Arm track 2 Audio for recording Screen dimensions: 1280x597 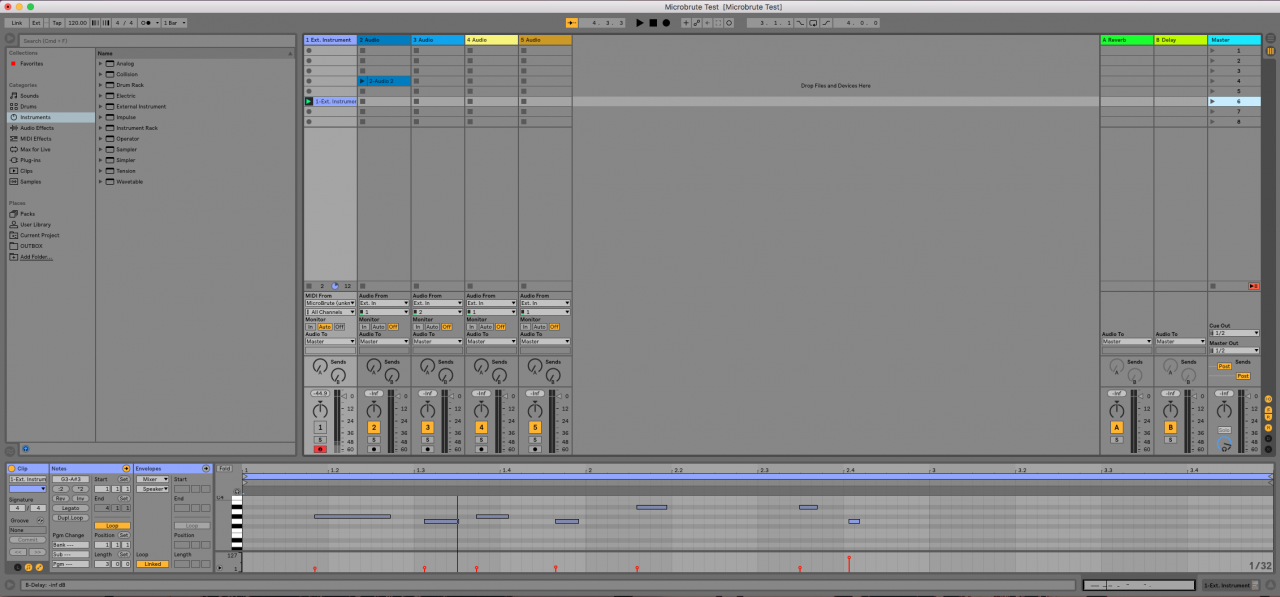(374, 450)
